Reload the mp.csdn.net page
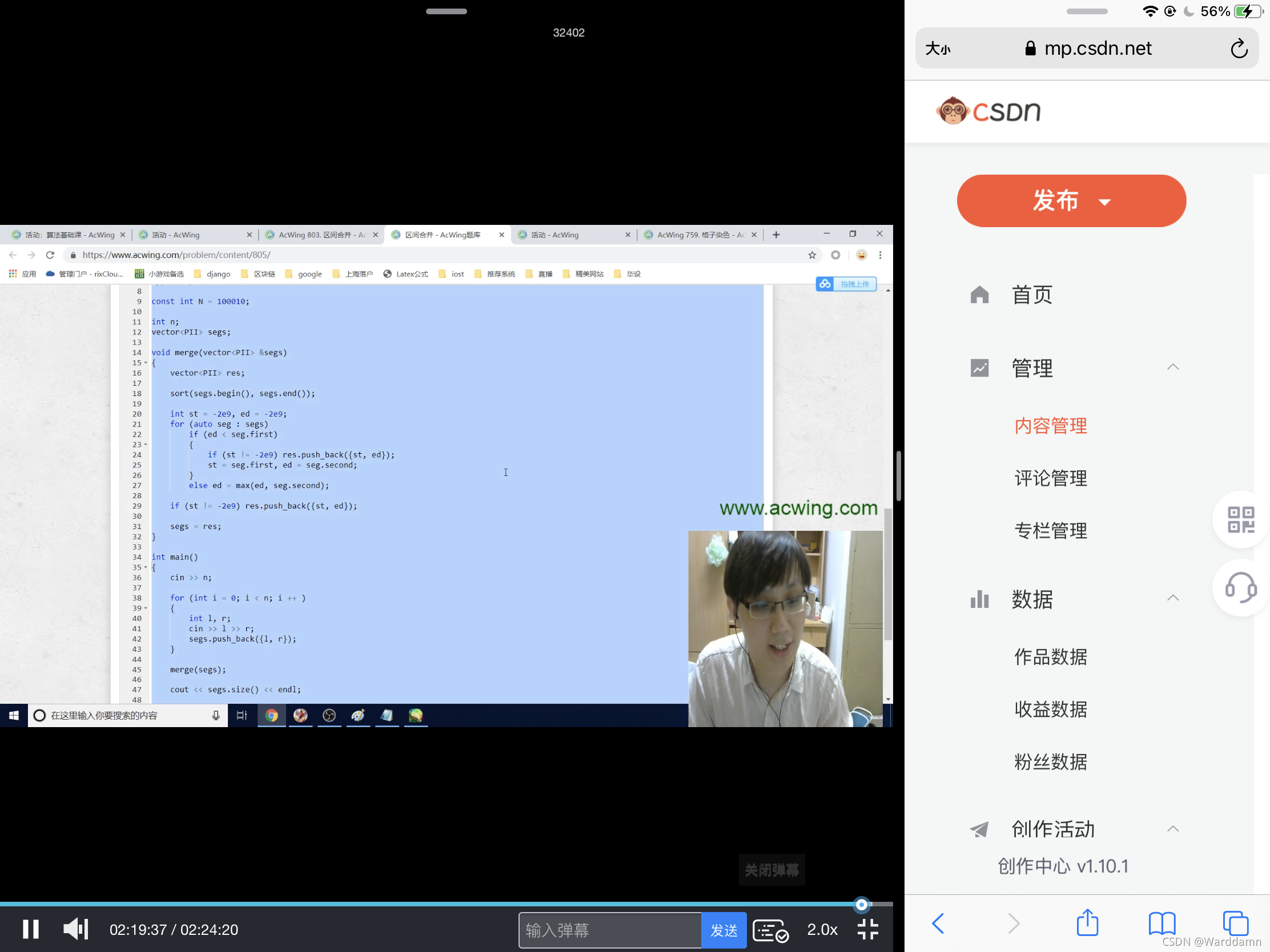Screen dimensions: 1270x952 (x=1239, y=49)
